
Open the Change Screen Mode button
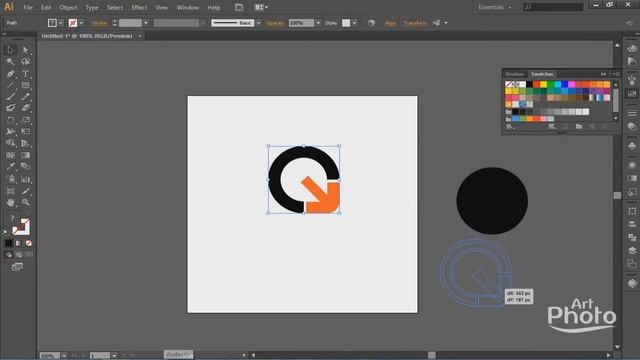point(17,267)
